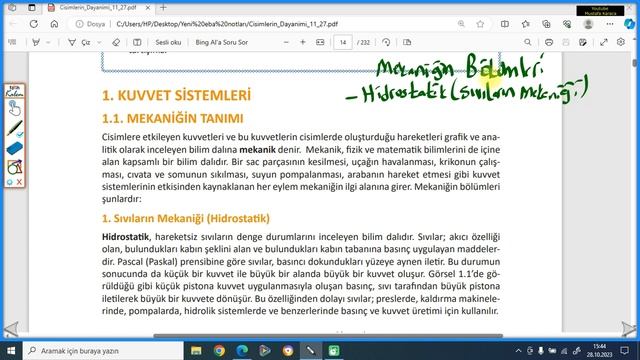Open the profile avatar menu
This screenshot has height=360, width=640.
click(x=588, y=24)
